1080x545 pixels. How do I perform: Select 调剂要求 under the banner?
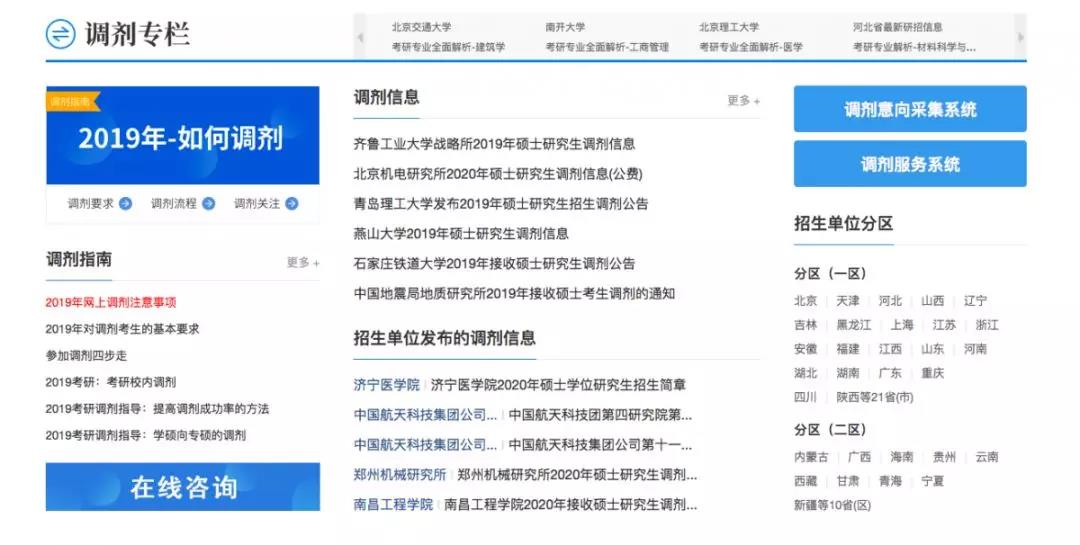[x=91, y=203]
